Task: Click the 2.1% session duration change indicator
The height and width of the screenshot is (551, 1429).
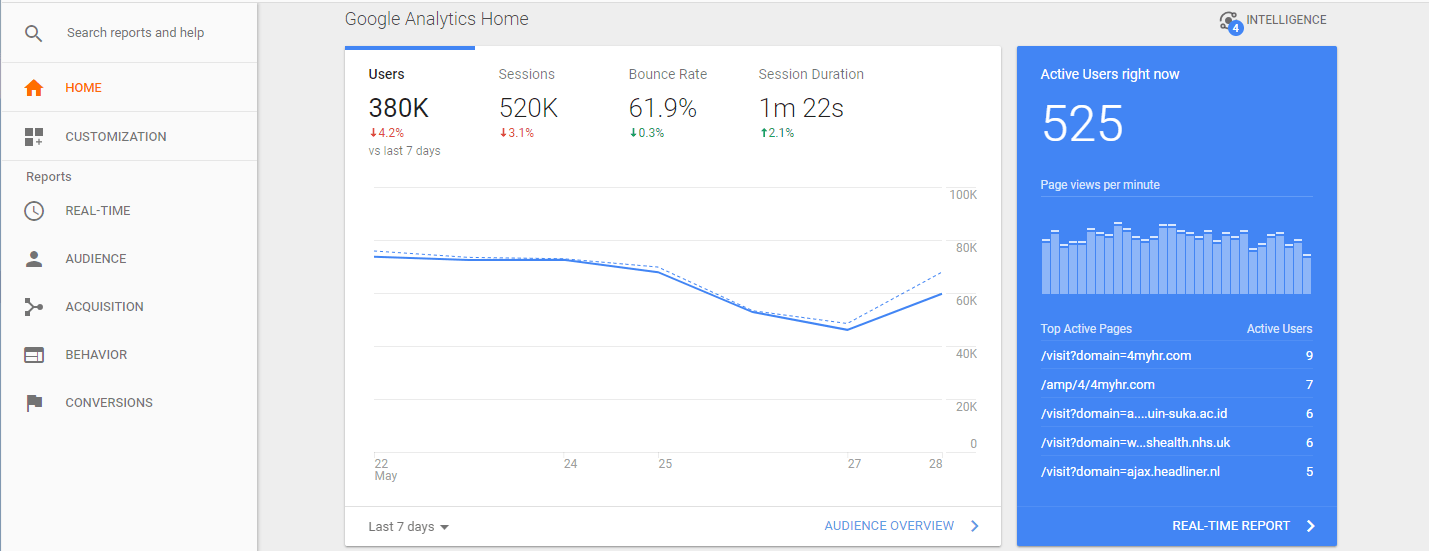Action: pos(776,133)
